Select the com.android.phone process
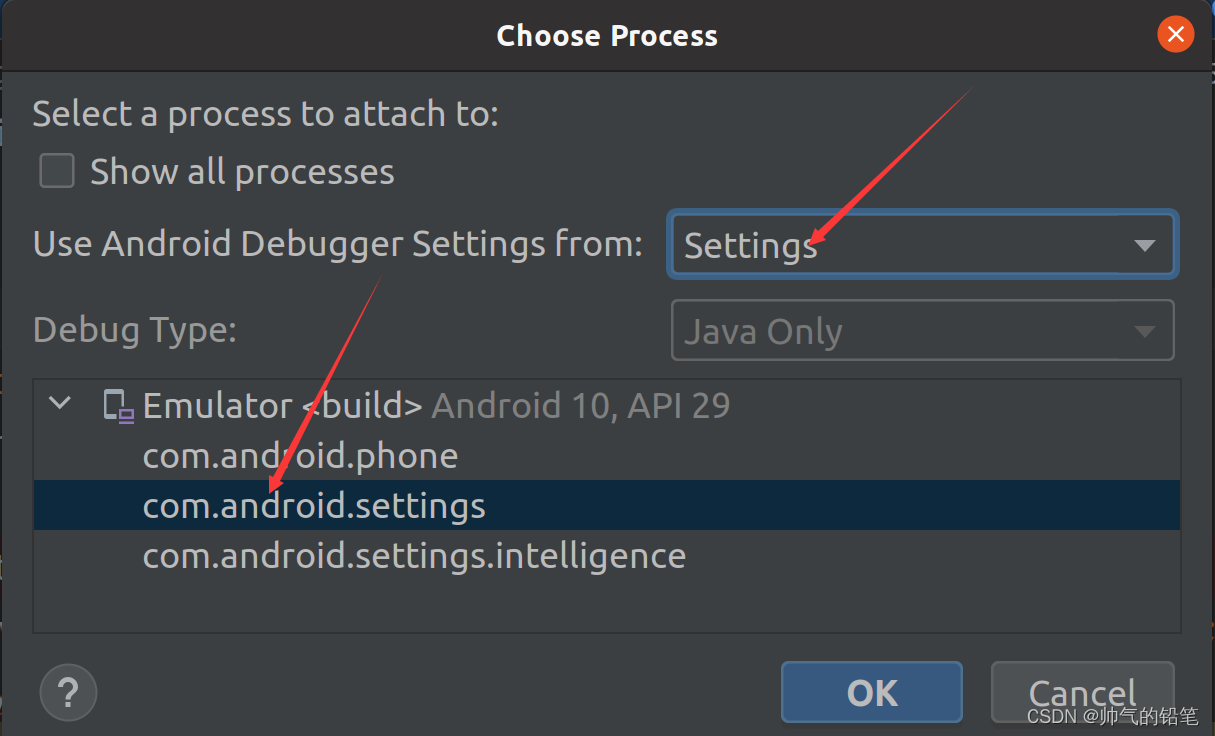This screenshot has height=736, width=1215. (x=300, y=455)
